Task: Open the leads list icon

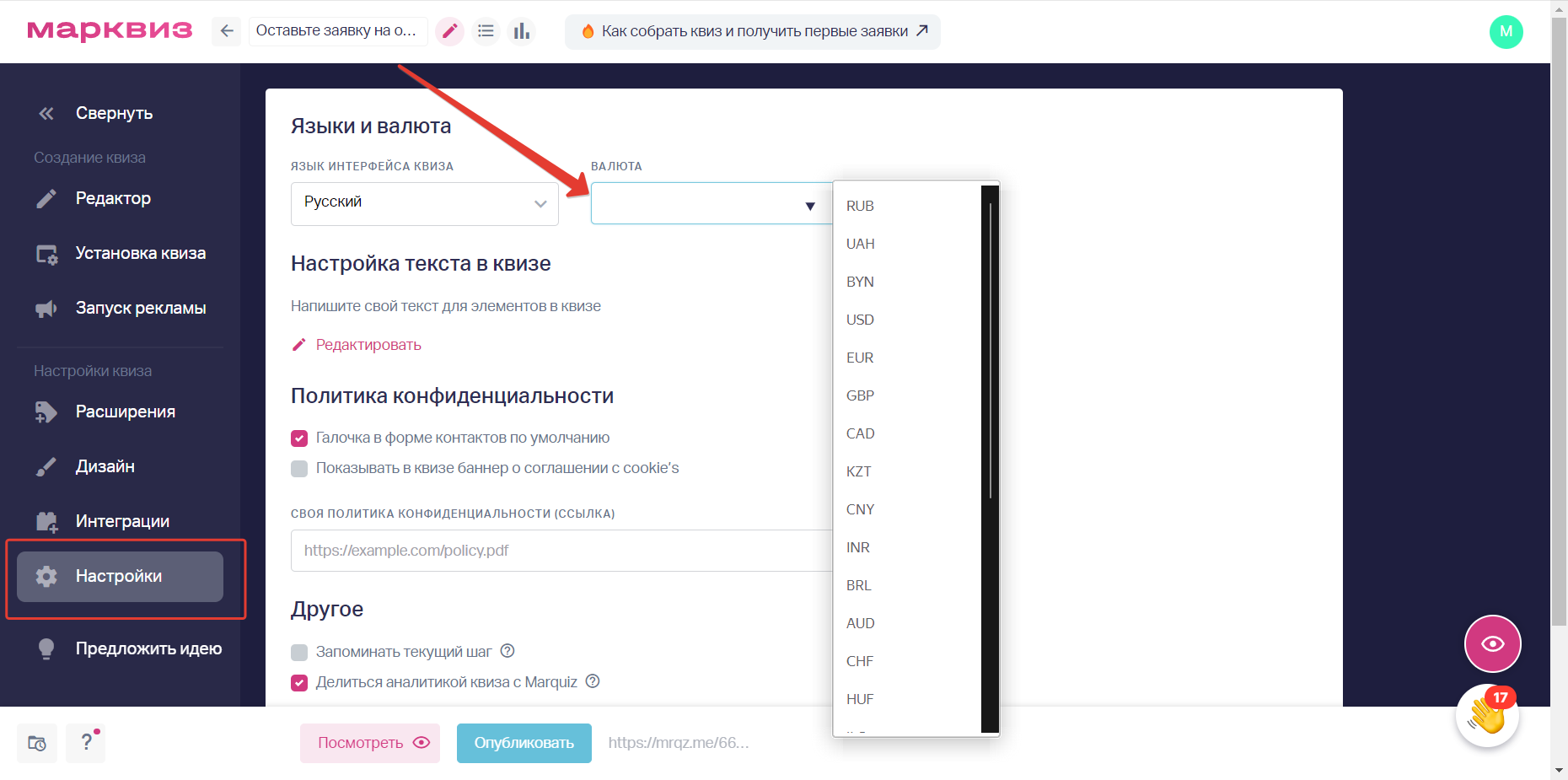Action: pyautogui.click(x=486, y=31)
